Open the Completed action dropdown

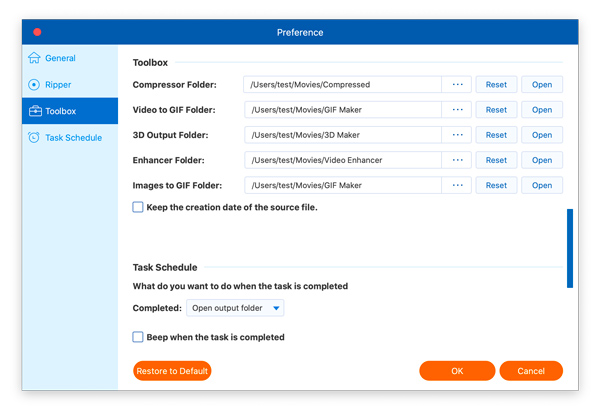point(235,308)
